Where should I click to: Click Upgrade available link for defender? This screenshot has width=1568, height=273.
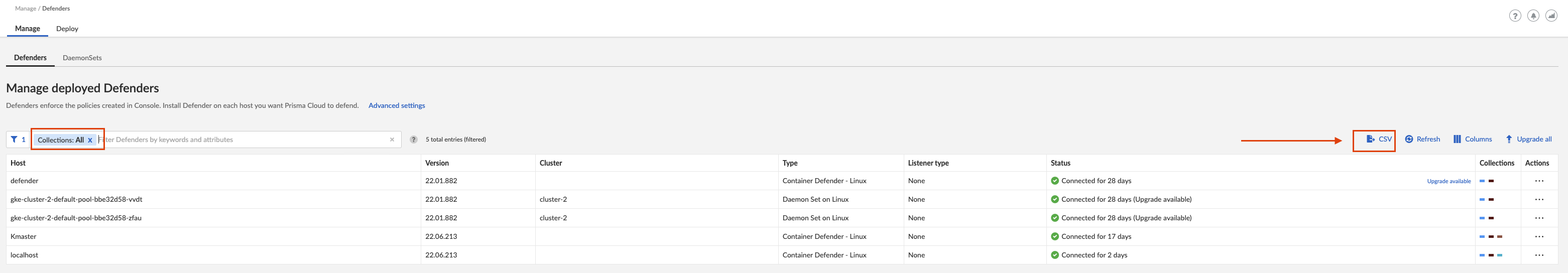coord(1449,181)
